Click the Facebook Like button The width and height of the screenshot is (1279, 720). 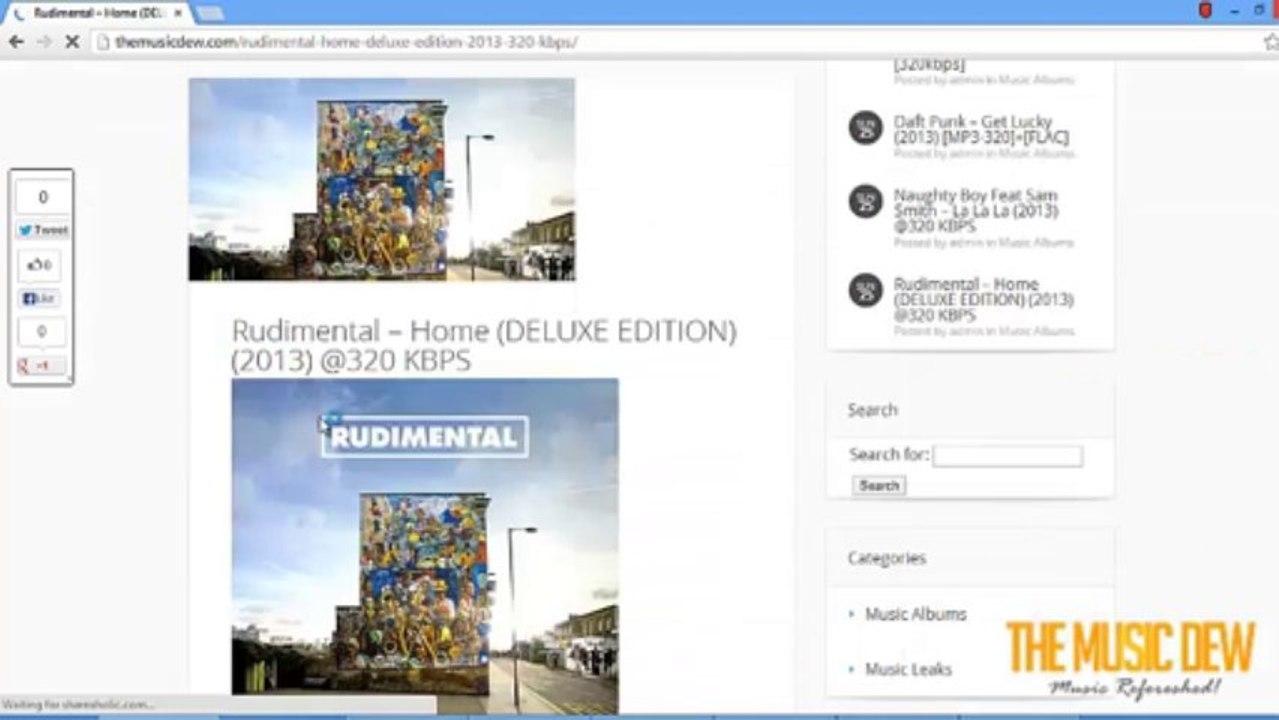[x=40, y=298]
